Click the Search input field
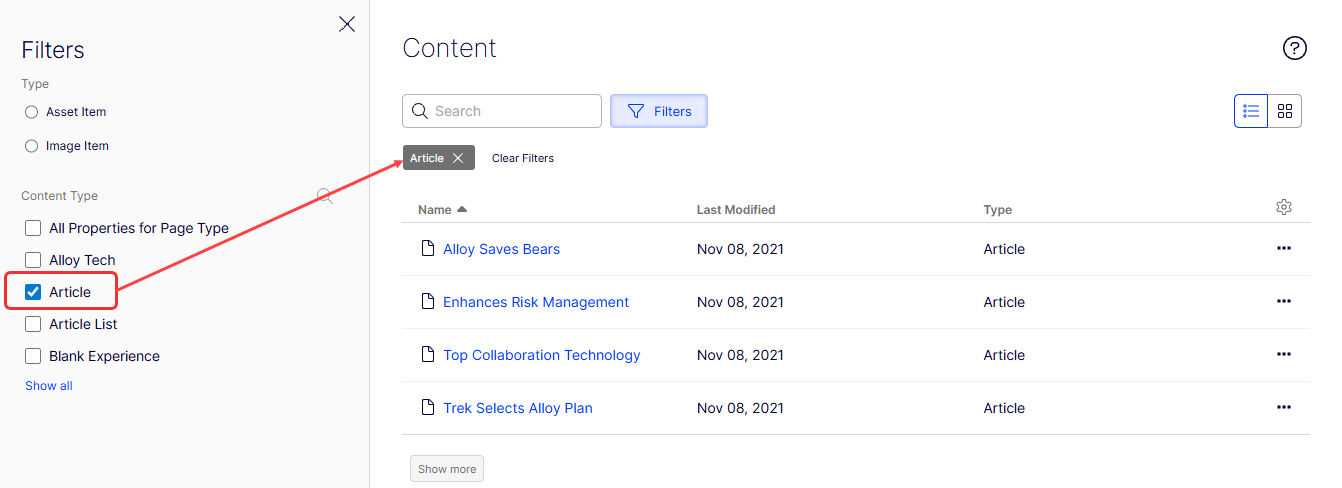This screenshot has width=1342, height=488. 510,111
